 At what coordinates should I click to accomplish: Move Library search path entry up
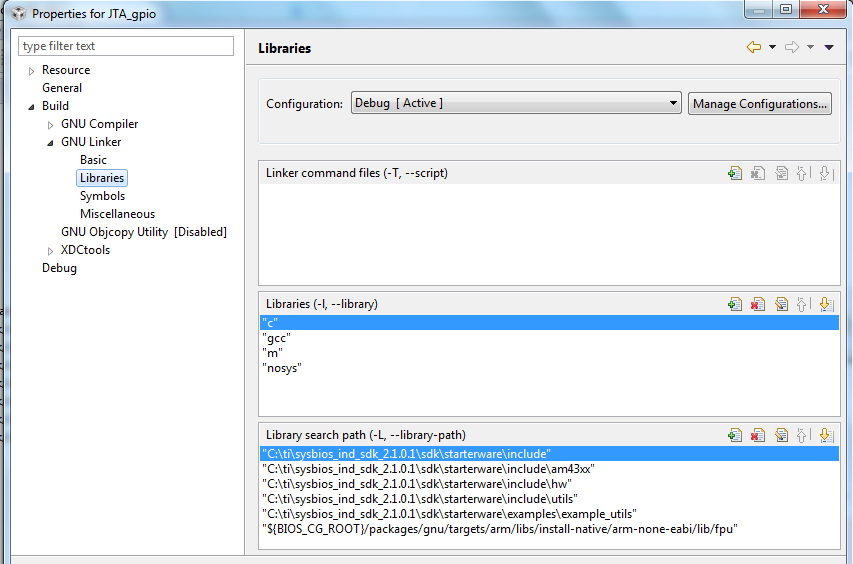click(802, 435)
